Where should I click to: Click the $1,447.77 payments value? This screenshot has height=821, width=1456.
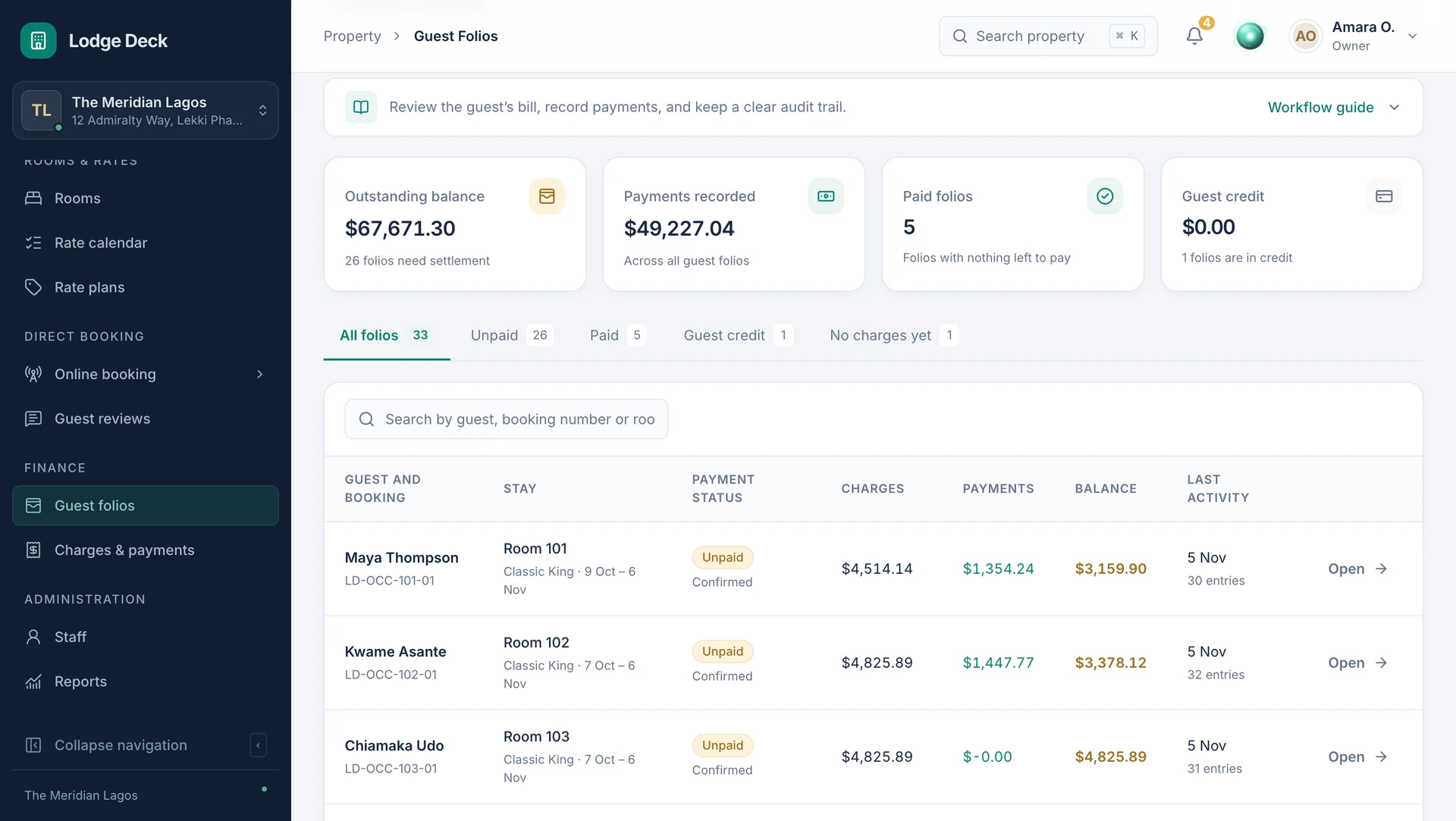pos(998,663)
